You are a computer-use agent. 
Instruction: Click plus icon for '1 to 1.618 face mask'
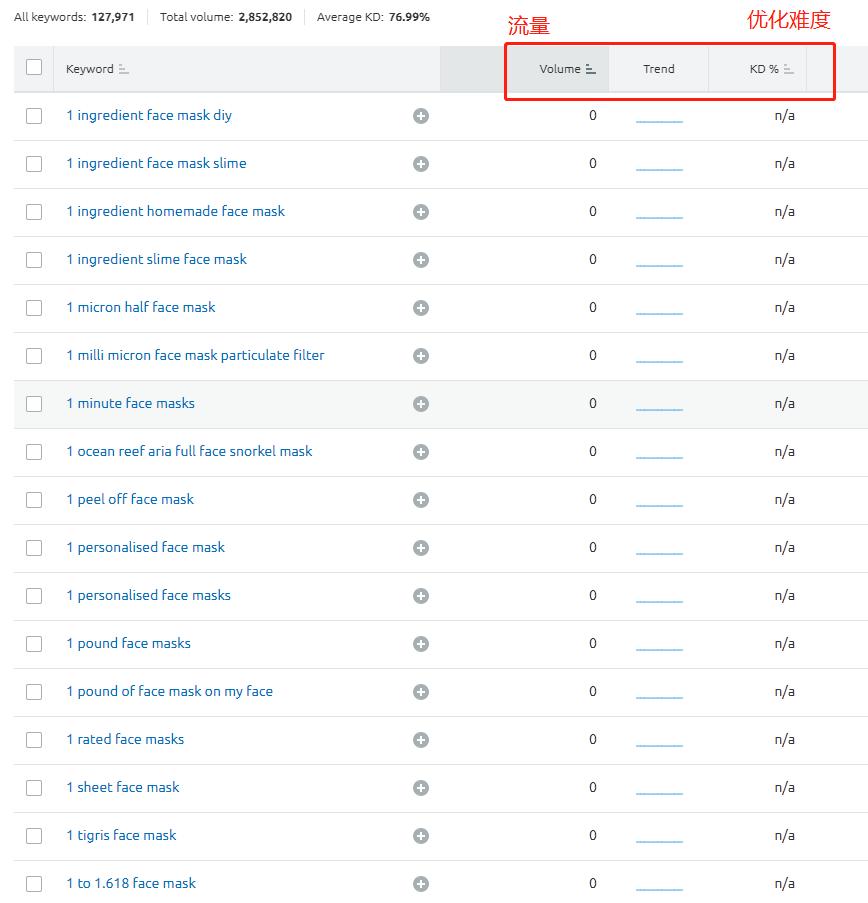pyautogui.click(x=421, y=884)
